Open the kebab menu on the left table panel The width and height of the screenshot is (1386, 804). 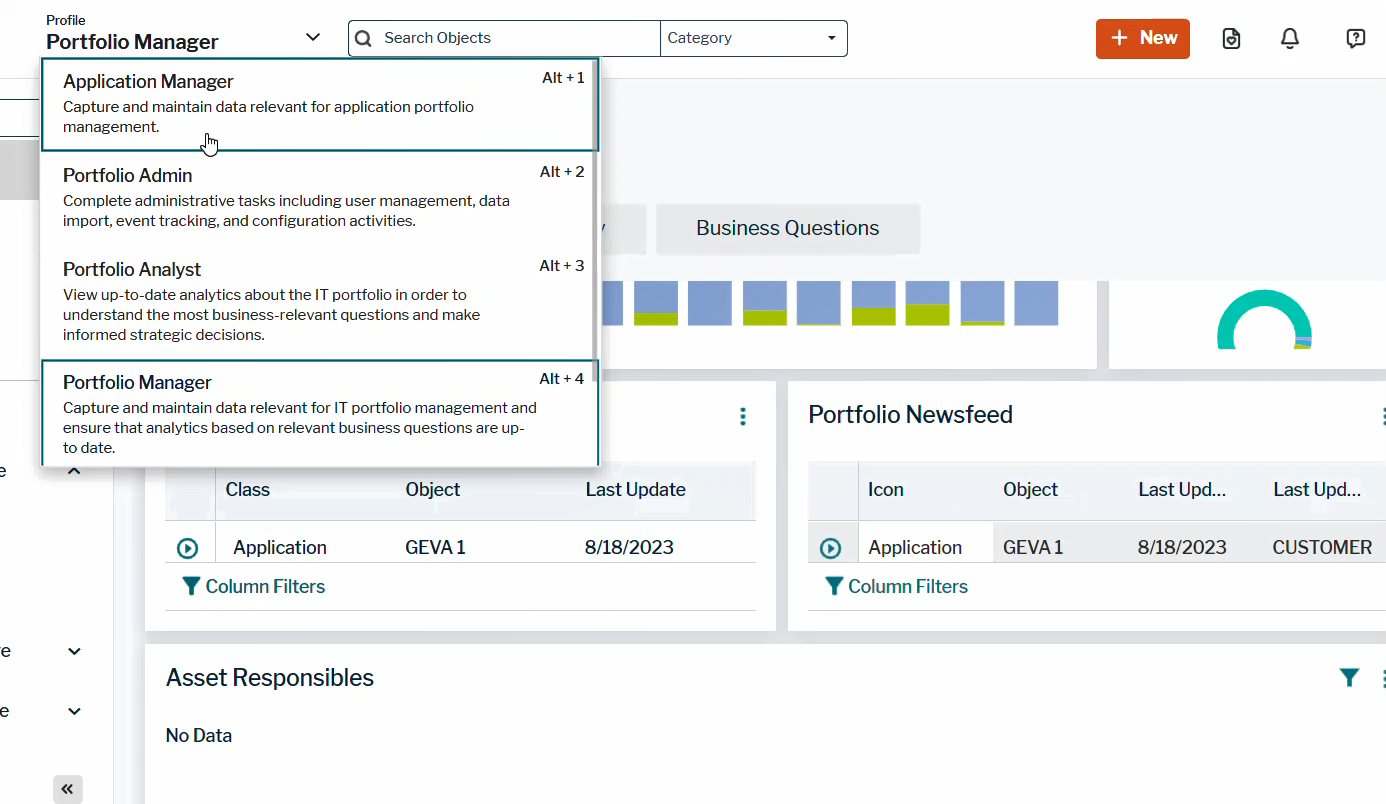click(x=743, y=417)
